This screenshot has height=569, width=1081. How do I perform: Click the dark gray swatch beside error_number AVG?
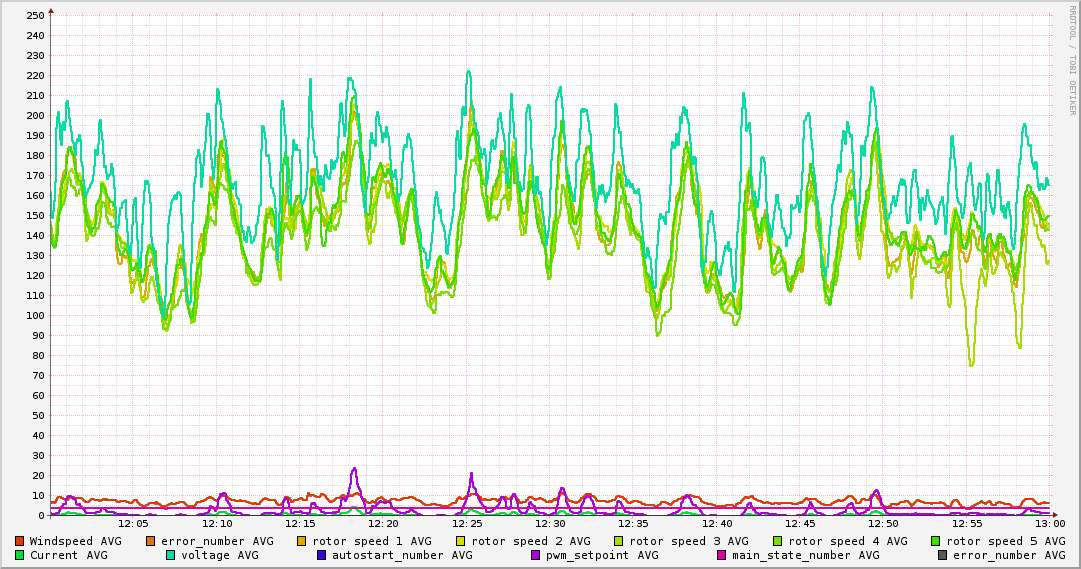point(942,555)
